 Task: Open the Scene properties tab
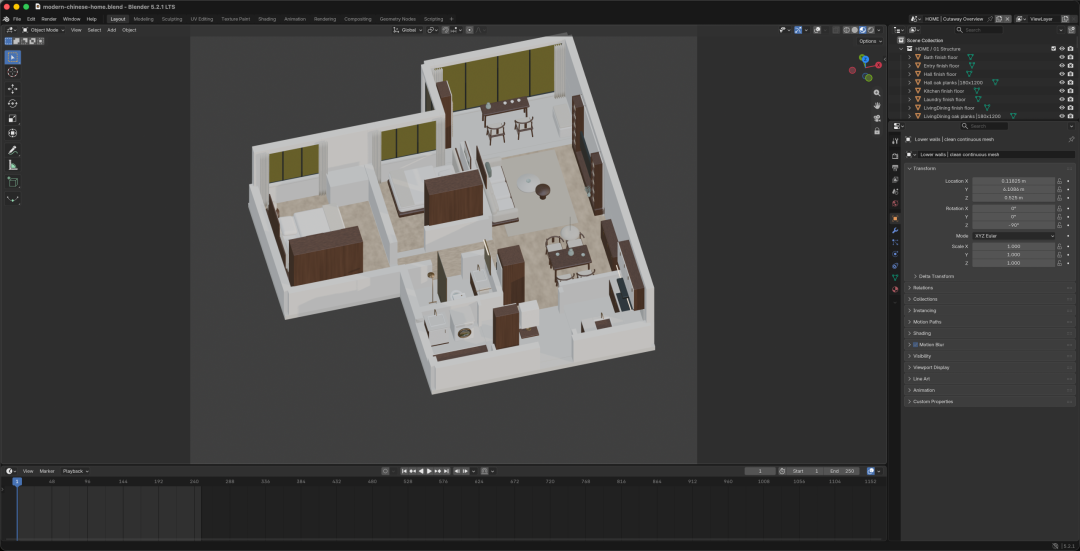(895, 191)
